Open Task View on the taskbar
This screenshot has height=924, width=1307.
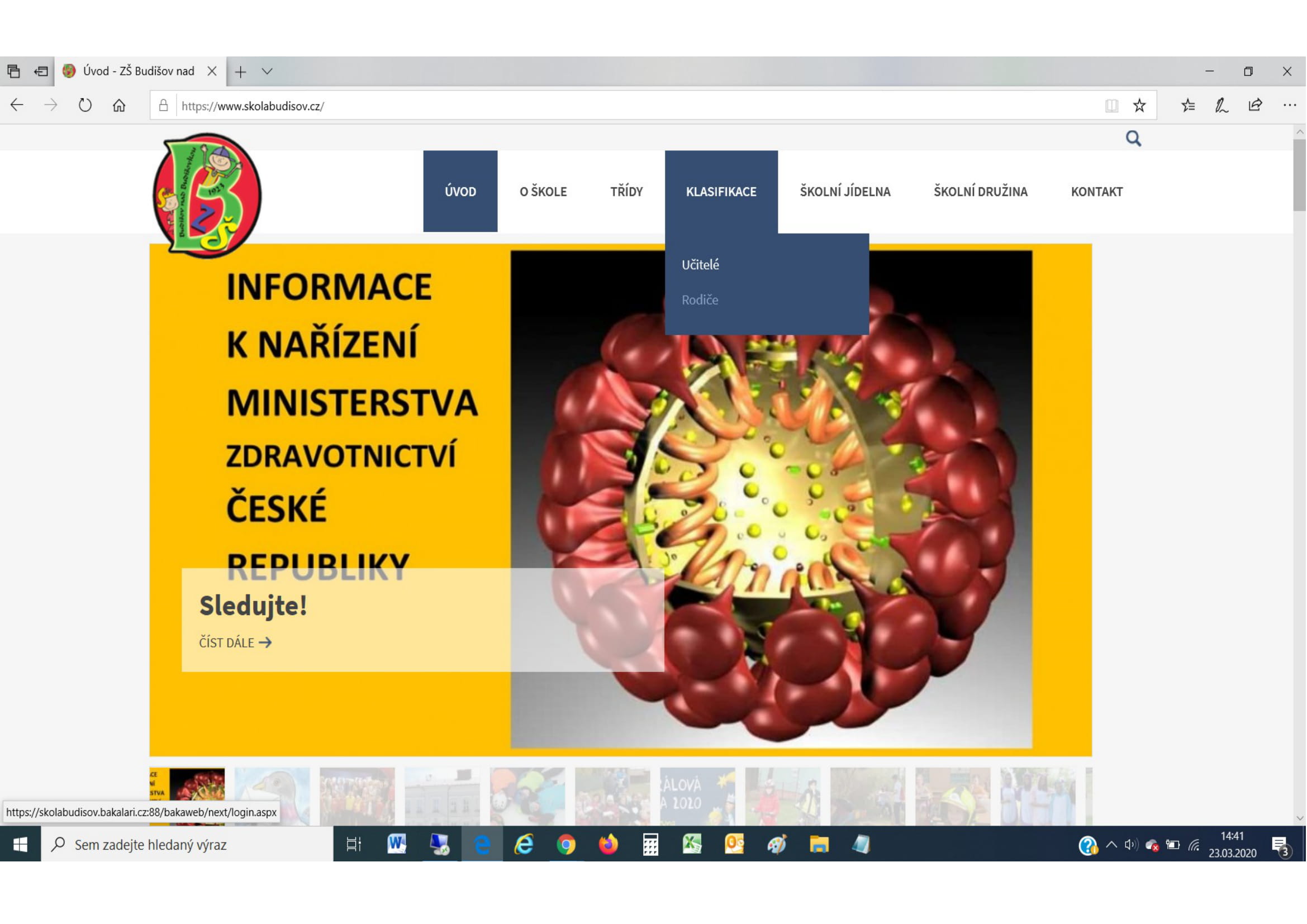click(354, 844)
